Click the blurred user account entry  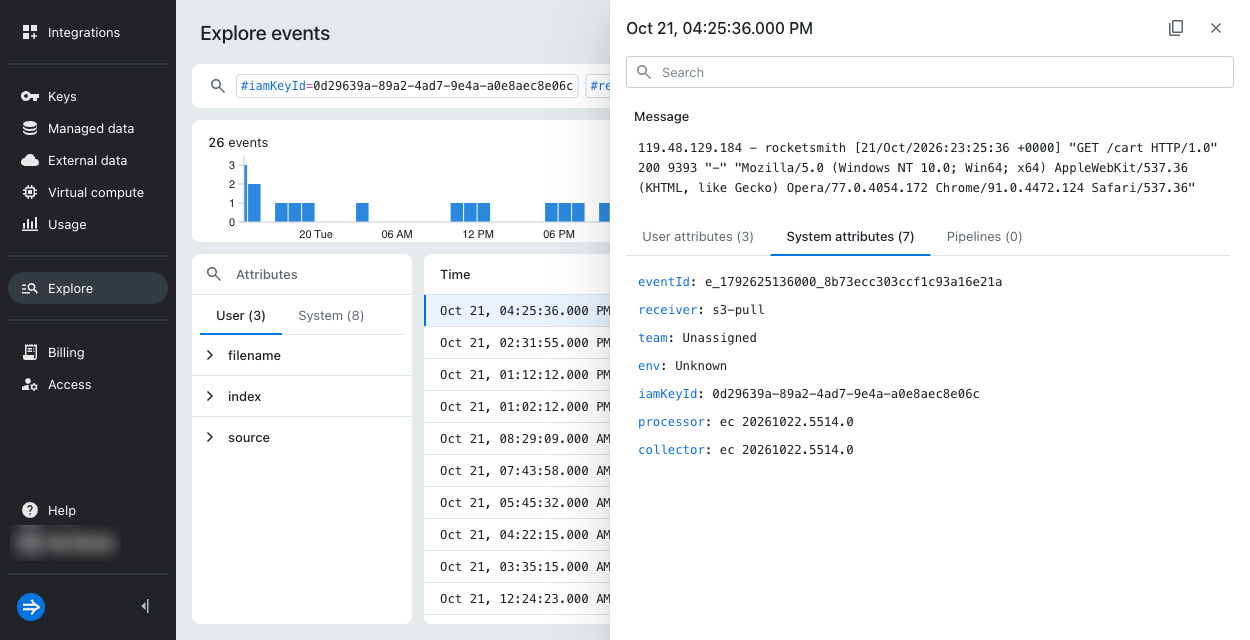pyautogui.click(x=66, y=543)
